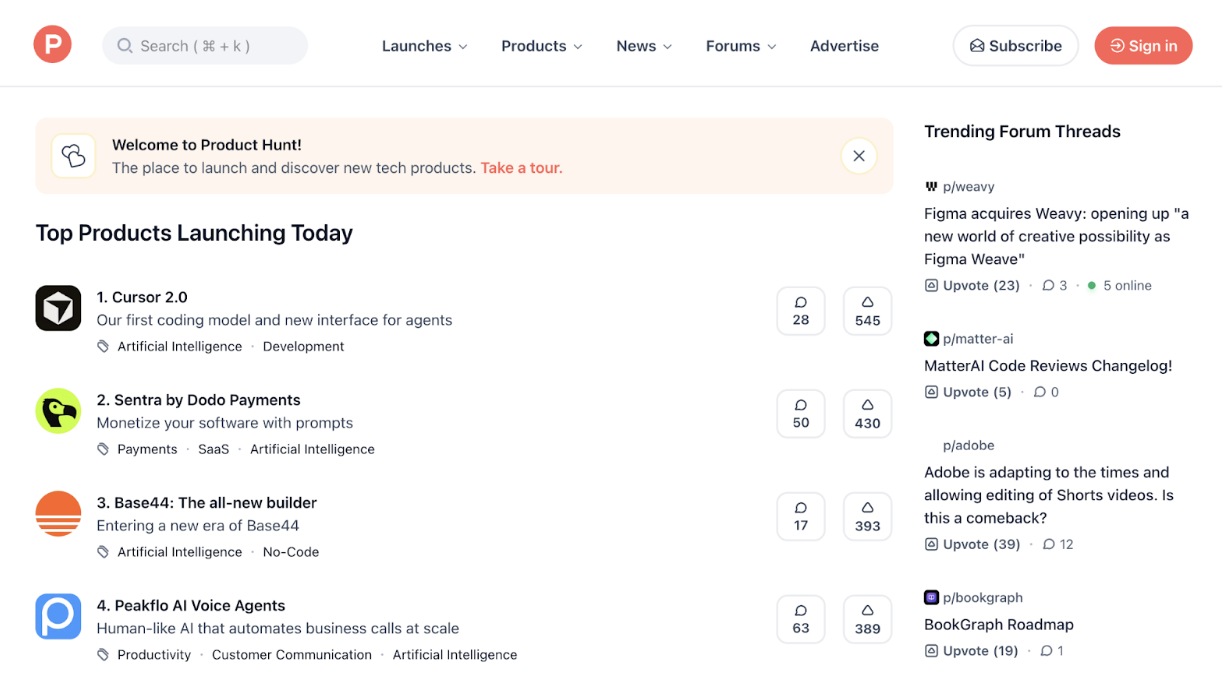Click the search input field
Image resolution: width=1222 pixels, height=696 pixels.
pyautogui.click(x=205, y=46)
